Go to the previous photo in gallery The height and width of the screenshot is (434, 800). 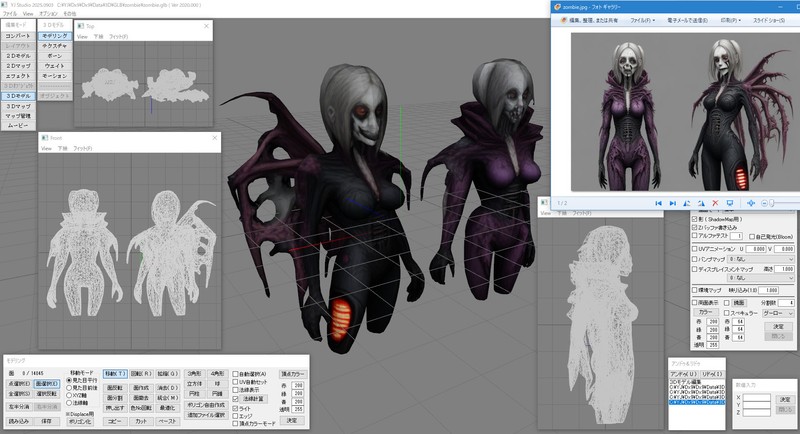(x=657, y=203)
